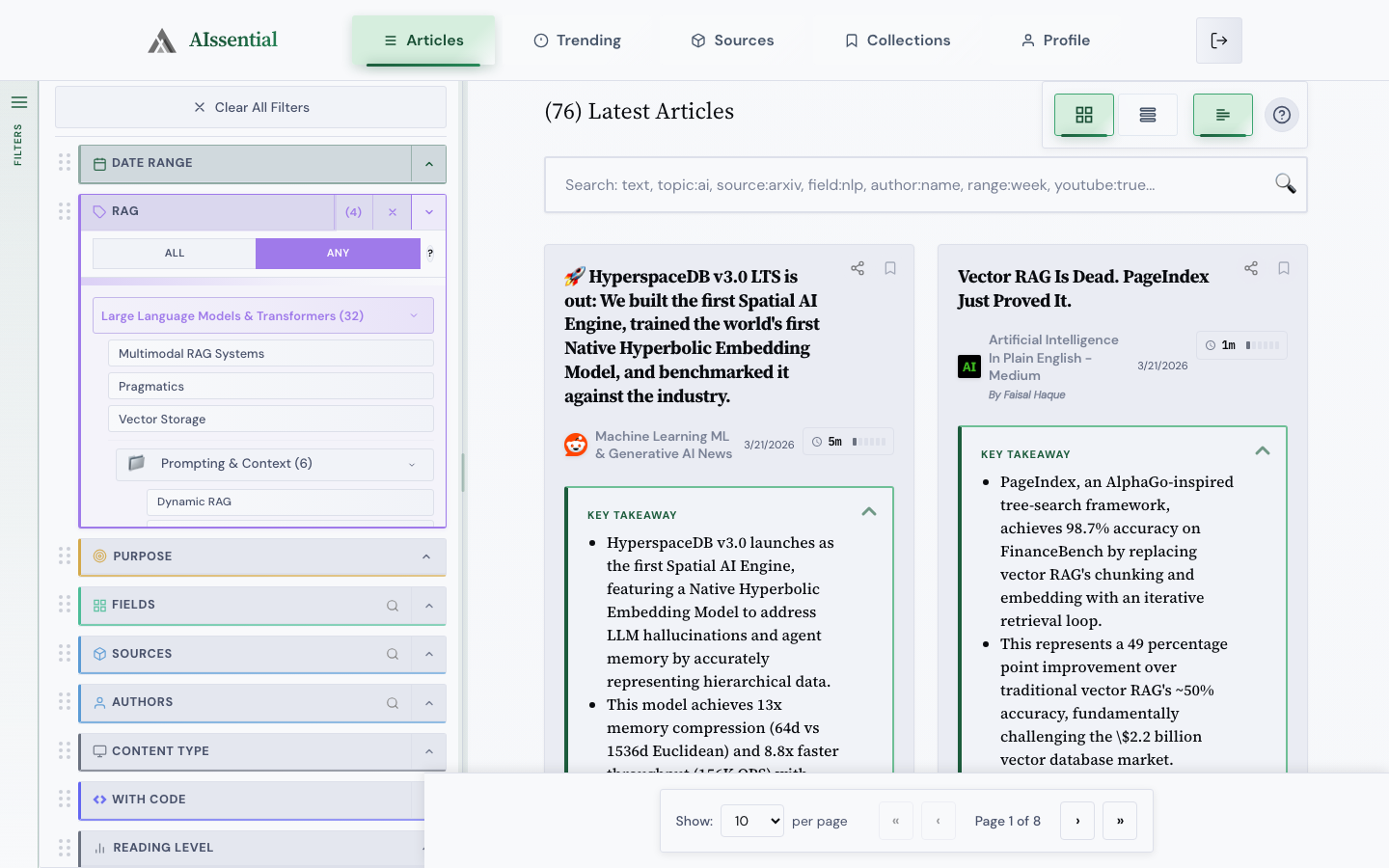Click the Content Type drag handle
This screenshot has width=1389, height=868.
65,750
